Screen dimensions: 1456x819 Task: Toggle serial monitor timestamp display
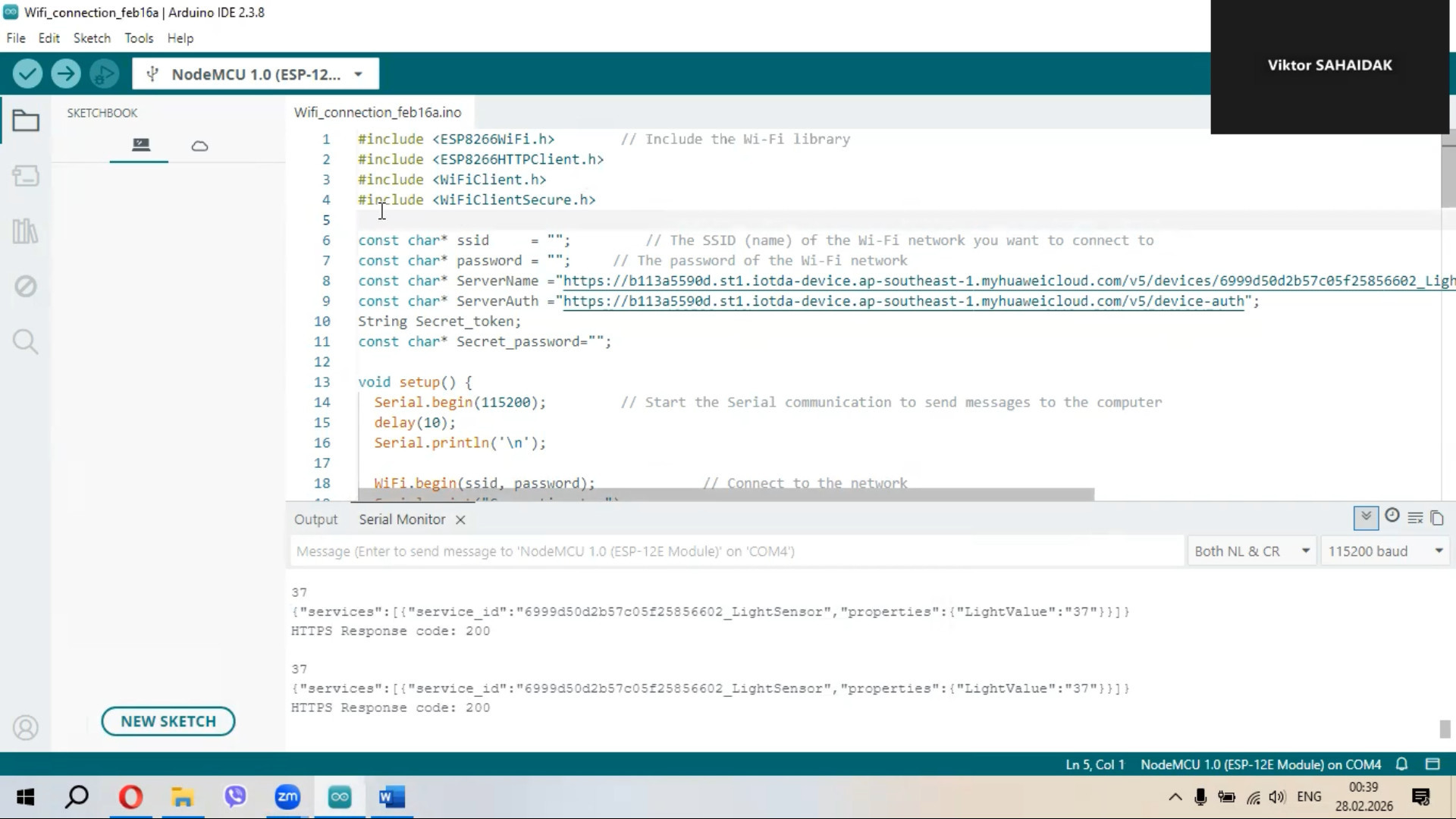point(1392,516)
